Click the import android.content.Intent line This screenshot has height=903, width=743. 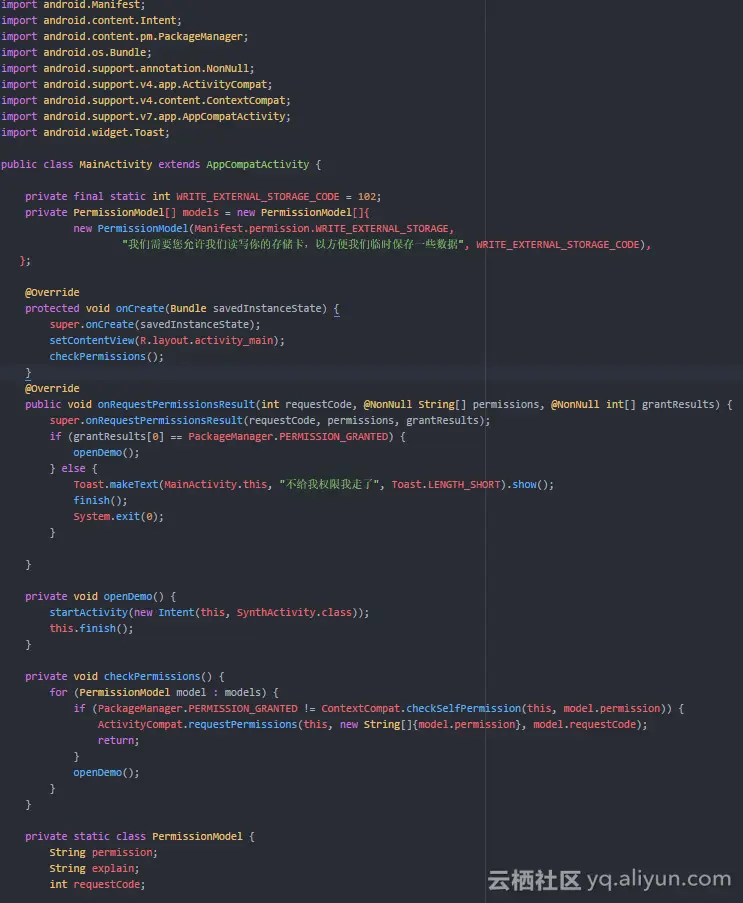91,20
